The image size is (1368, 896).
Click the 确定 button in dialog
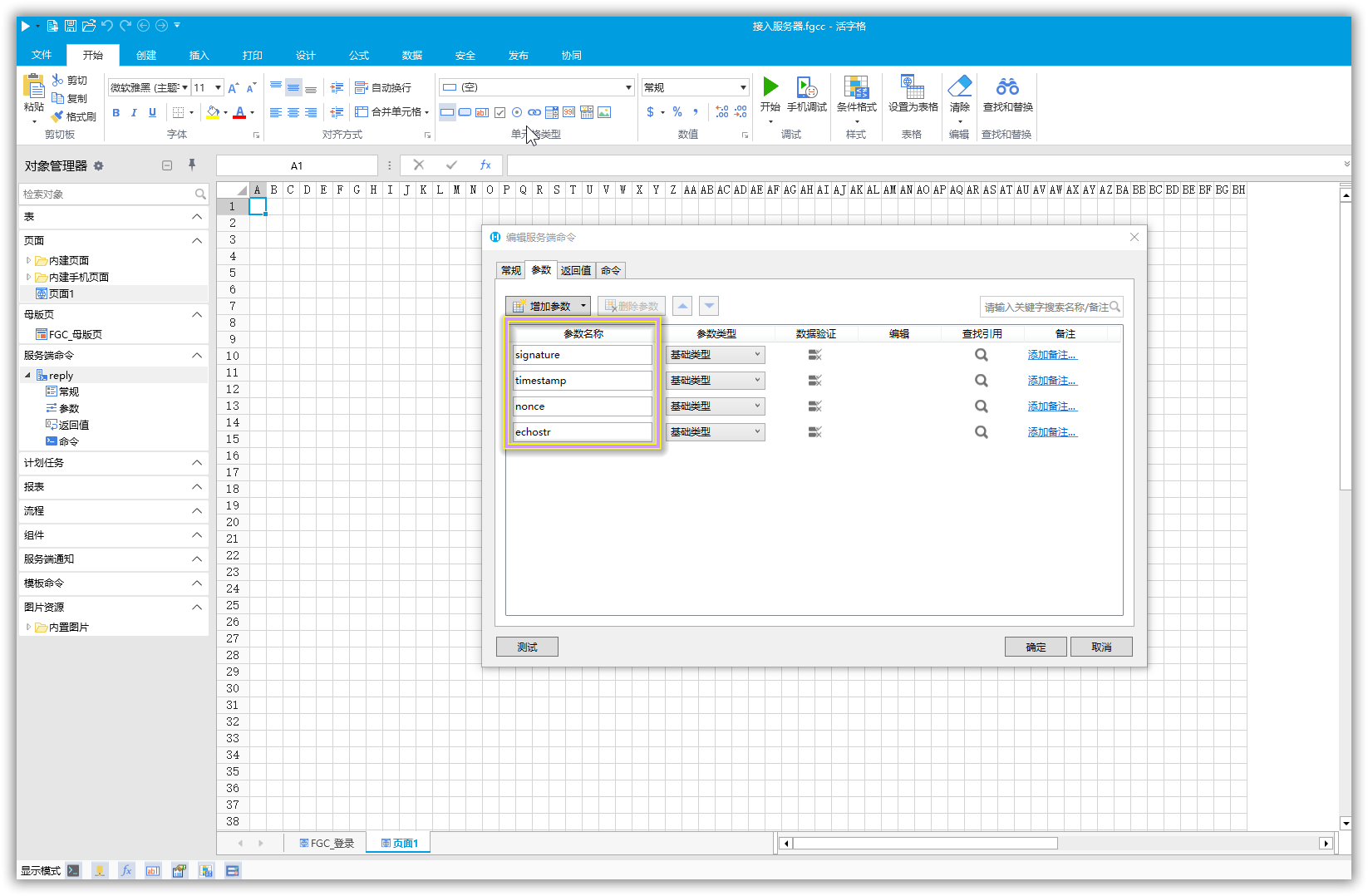click(1036, 647)
